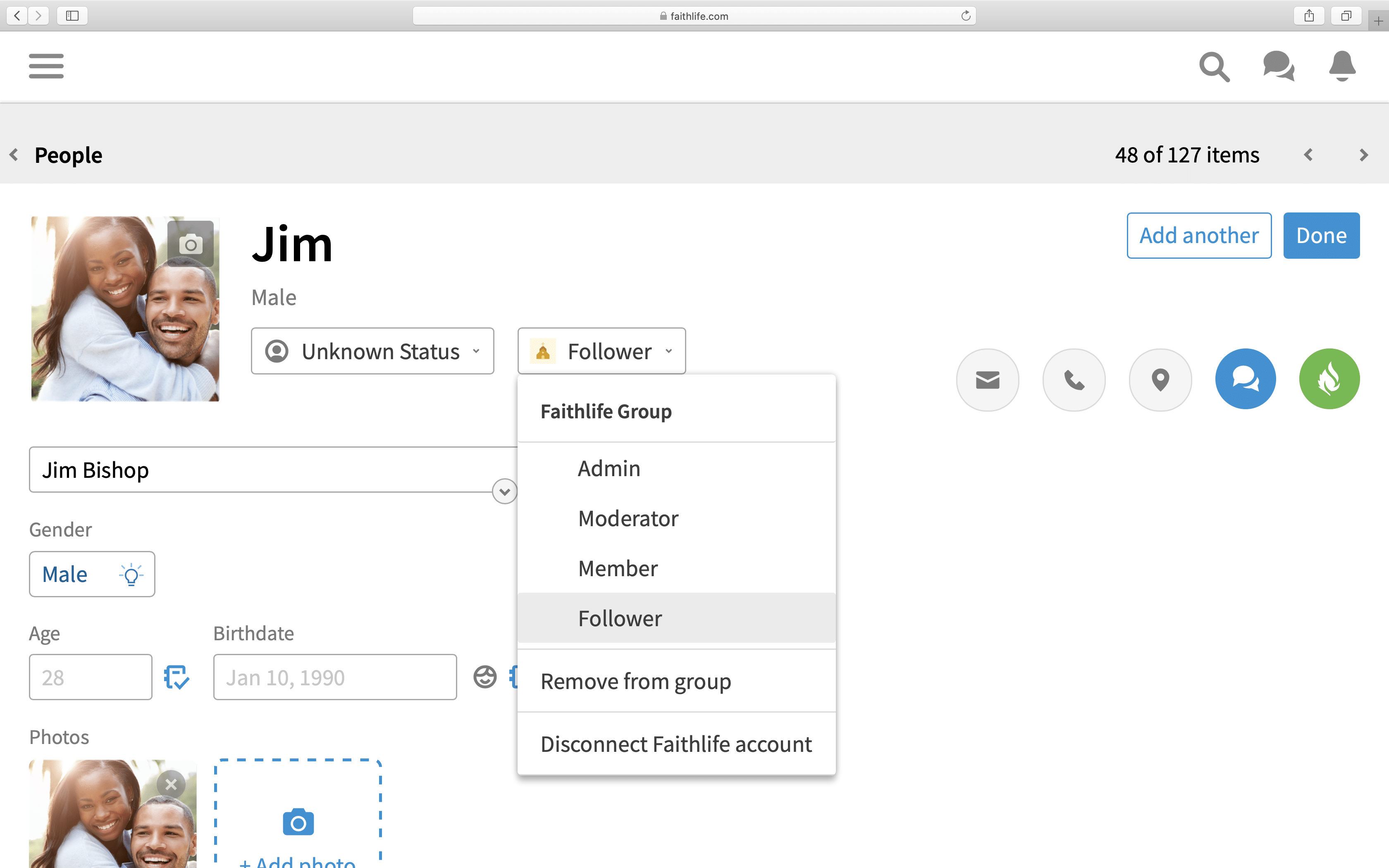Image resolution: width=1389 pixels, height=868 pixels.
Task: Open the hamburger navigation menu
Action: pyautogui.click(x=46, y=66)
